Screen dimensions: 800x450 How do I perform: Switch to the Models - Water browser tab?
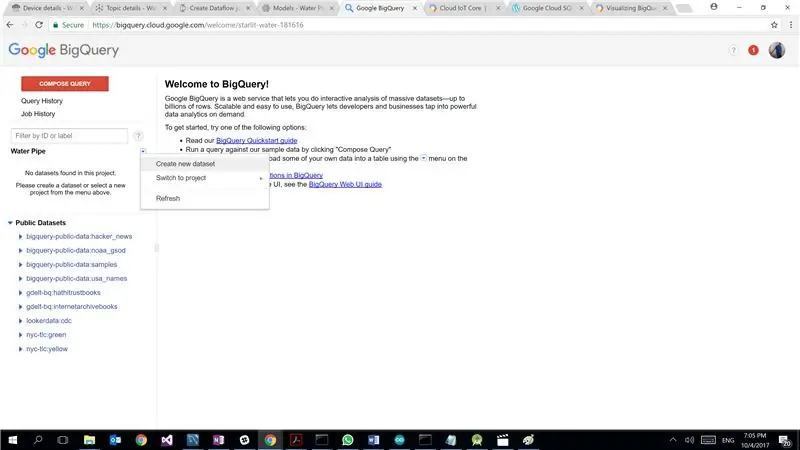point(297,8)
